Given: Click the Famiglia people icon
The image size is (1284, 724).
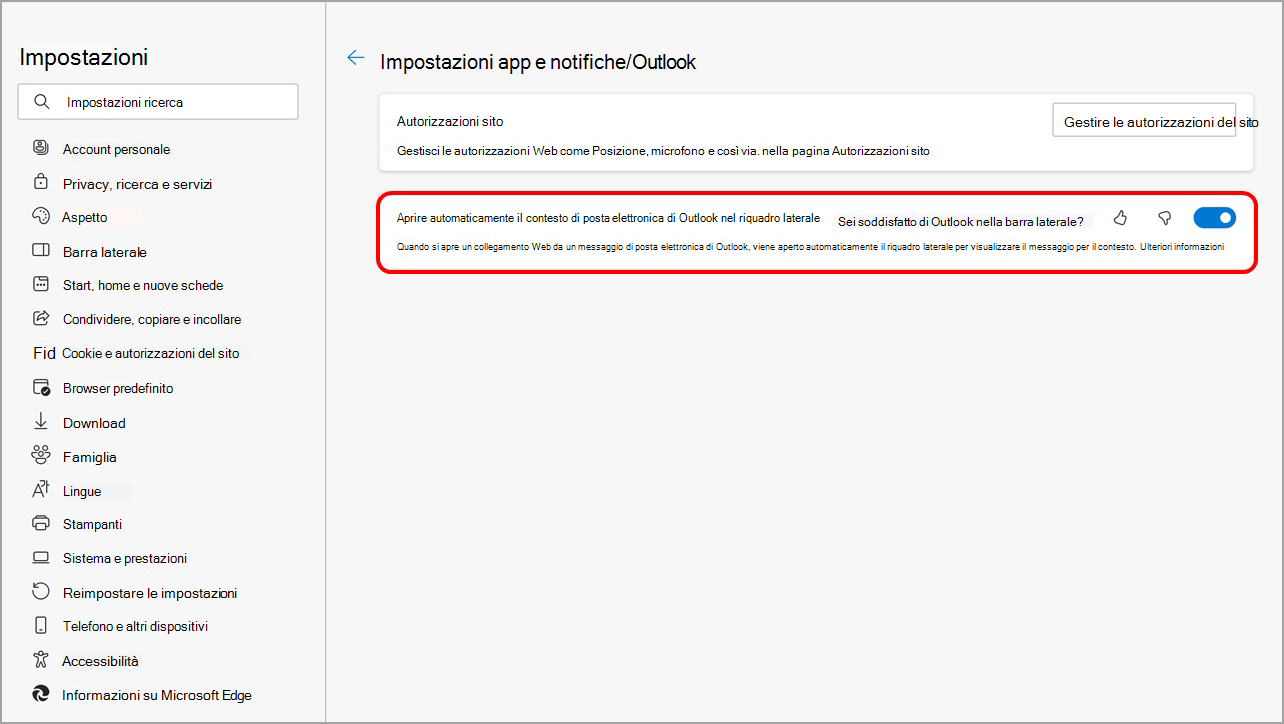Looking at the screenshot, I should click(41, 455).
